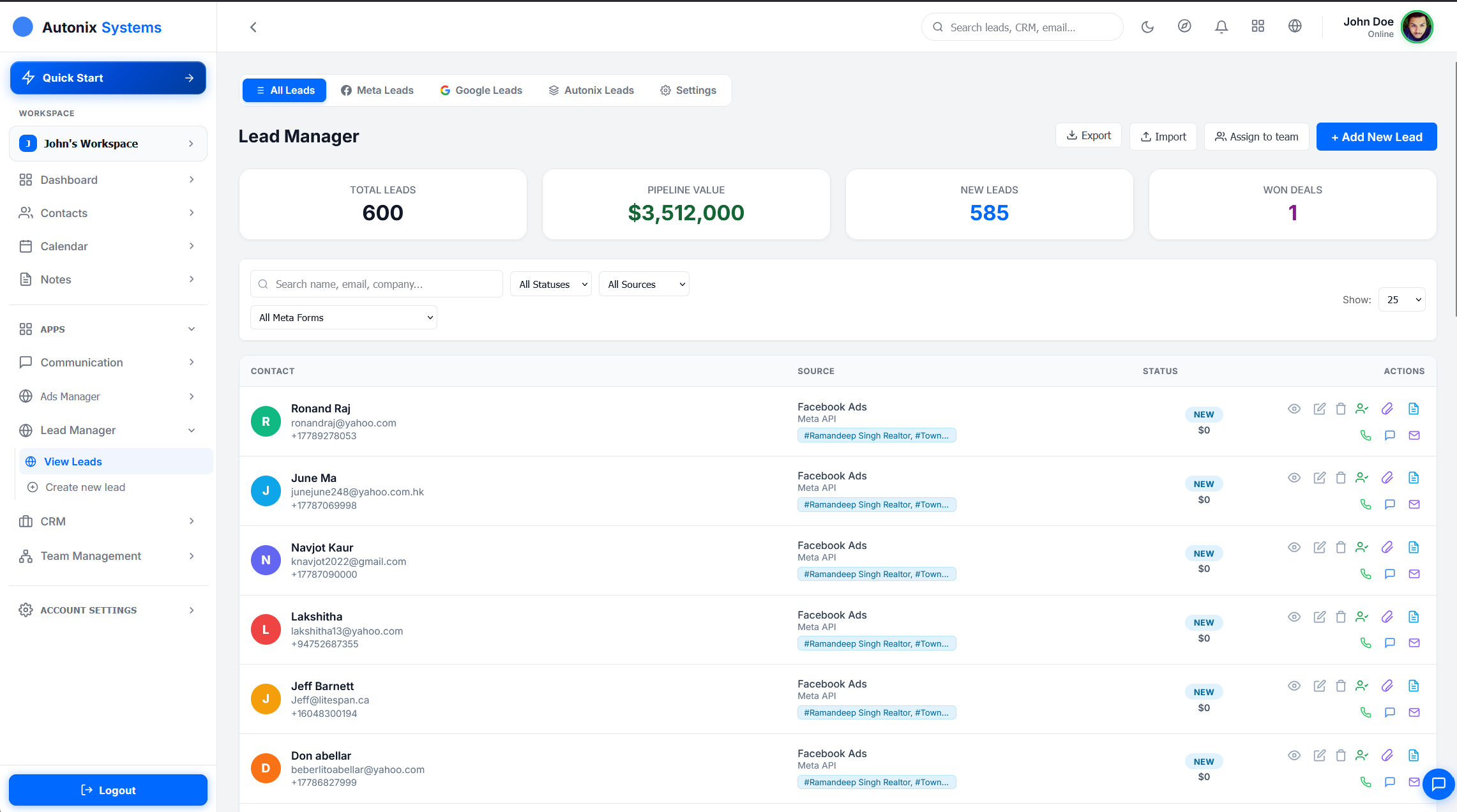This screenshot has height=812, width=1457.
Task: Open the All Meta Forms dropdown
Action: [343, 317]
